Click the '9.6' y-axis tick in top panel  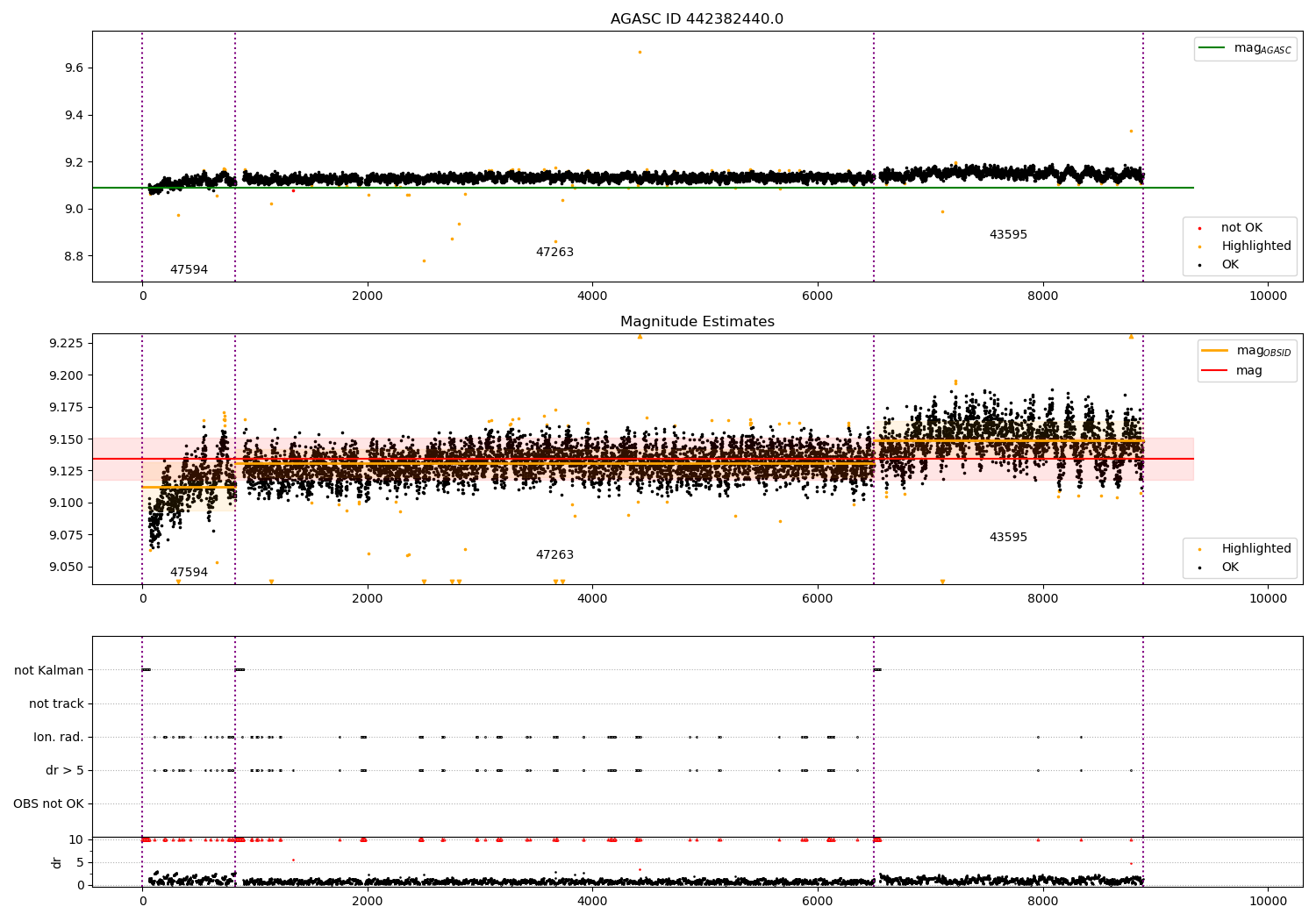coord(75,68)
